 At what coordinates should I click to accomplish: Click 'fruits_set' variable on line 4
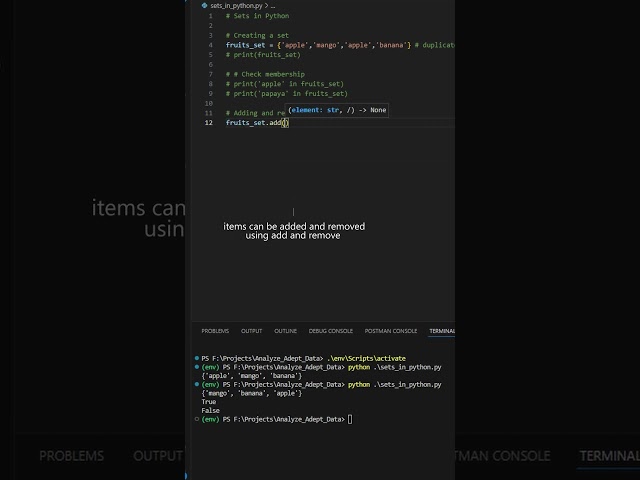click(245, 45)
